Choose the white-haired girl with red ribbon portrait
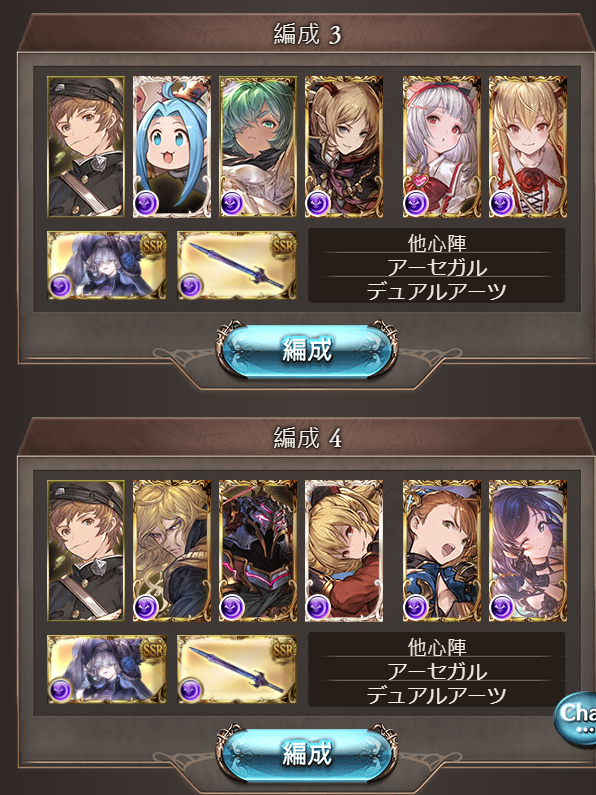The height and width of the screenshot is (795, 596). tap(442, 147)
